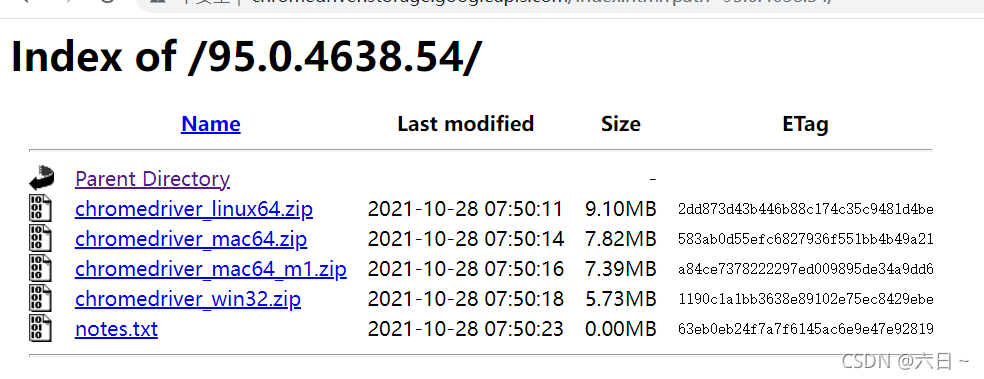Click the ETag hash for chromedriver_linux64.zip
Viewport: 984px width, 379px height.
pyautogui.click(x=806, y=209)
